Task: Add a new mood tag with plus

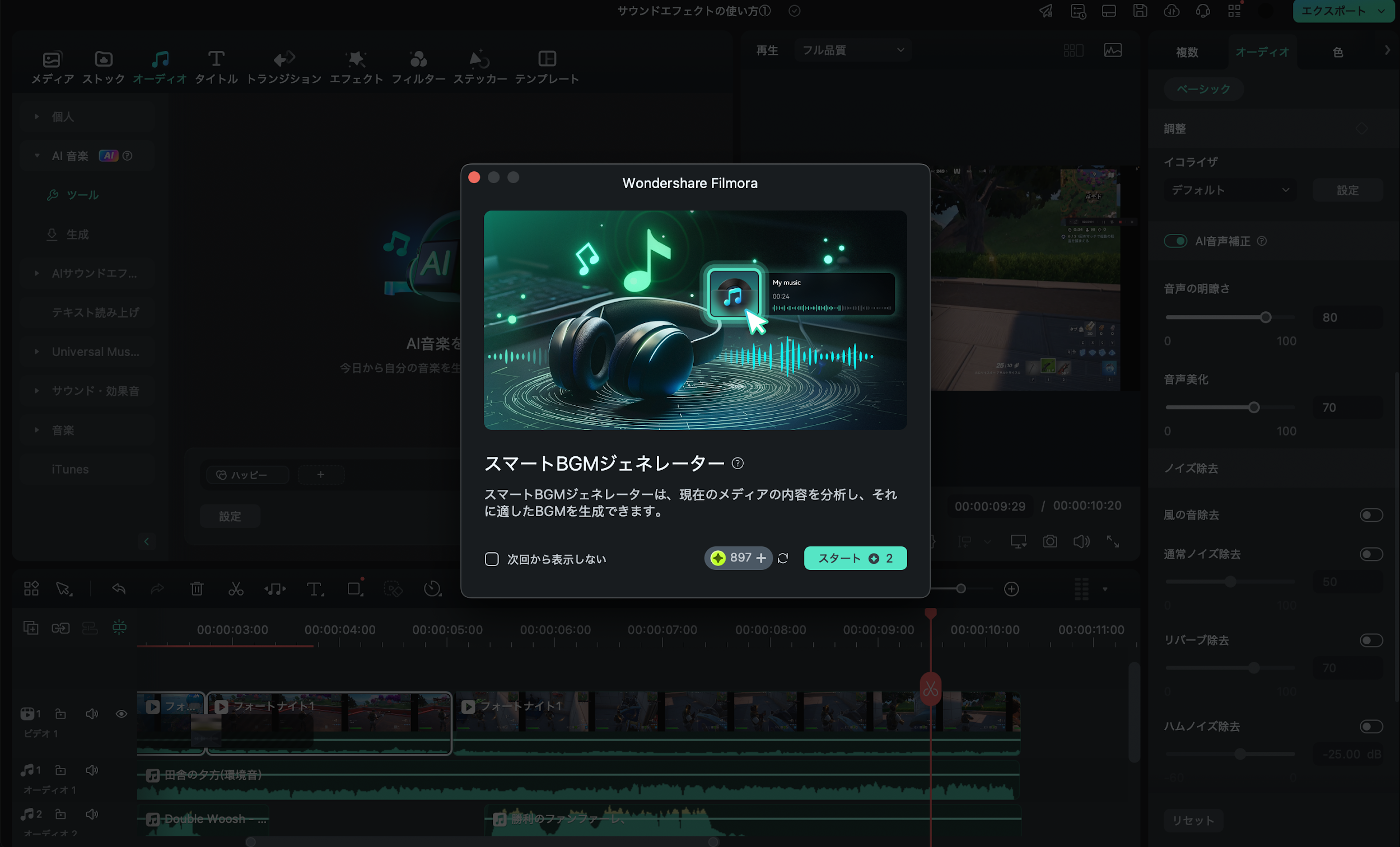Action: 320,474
